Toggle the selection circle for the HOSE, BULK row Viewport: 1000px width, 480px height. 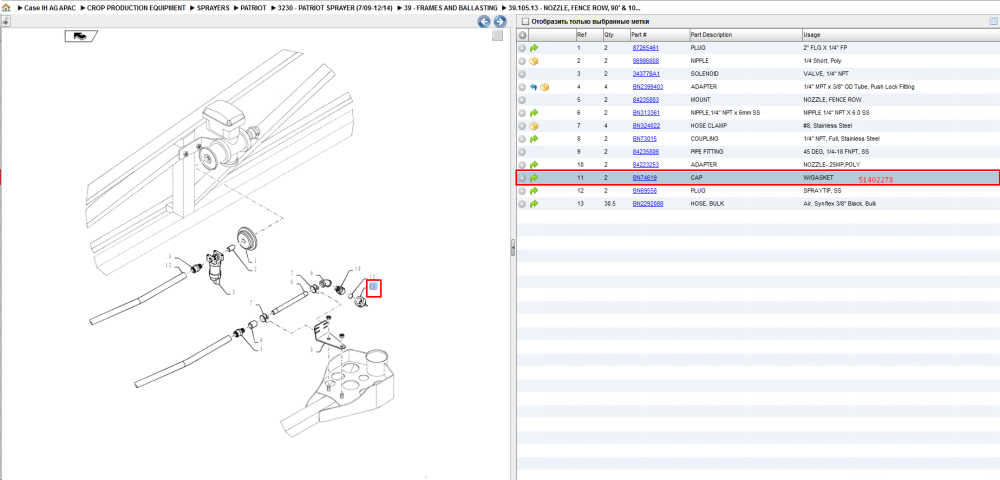pyautogui.click(x=522, y=204)
